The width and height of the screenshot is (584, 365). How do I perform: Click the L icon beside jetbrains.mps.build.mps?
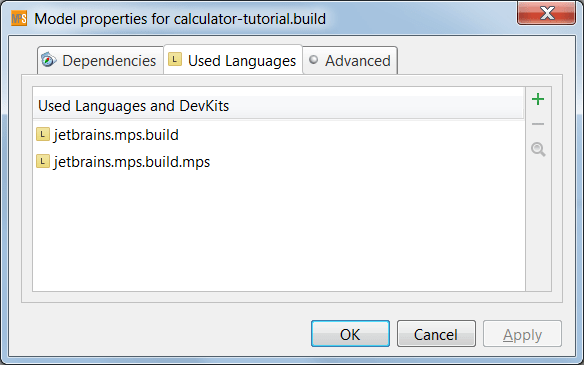(x=43, y=161)
